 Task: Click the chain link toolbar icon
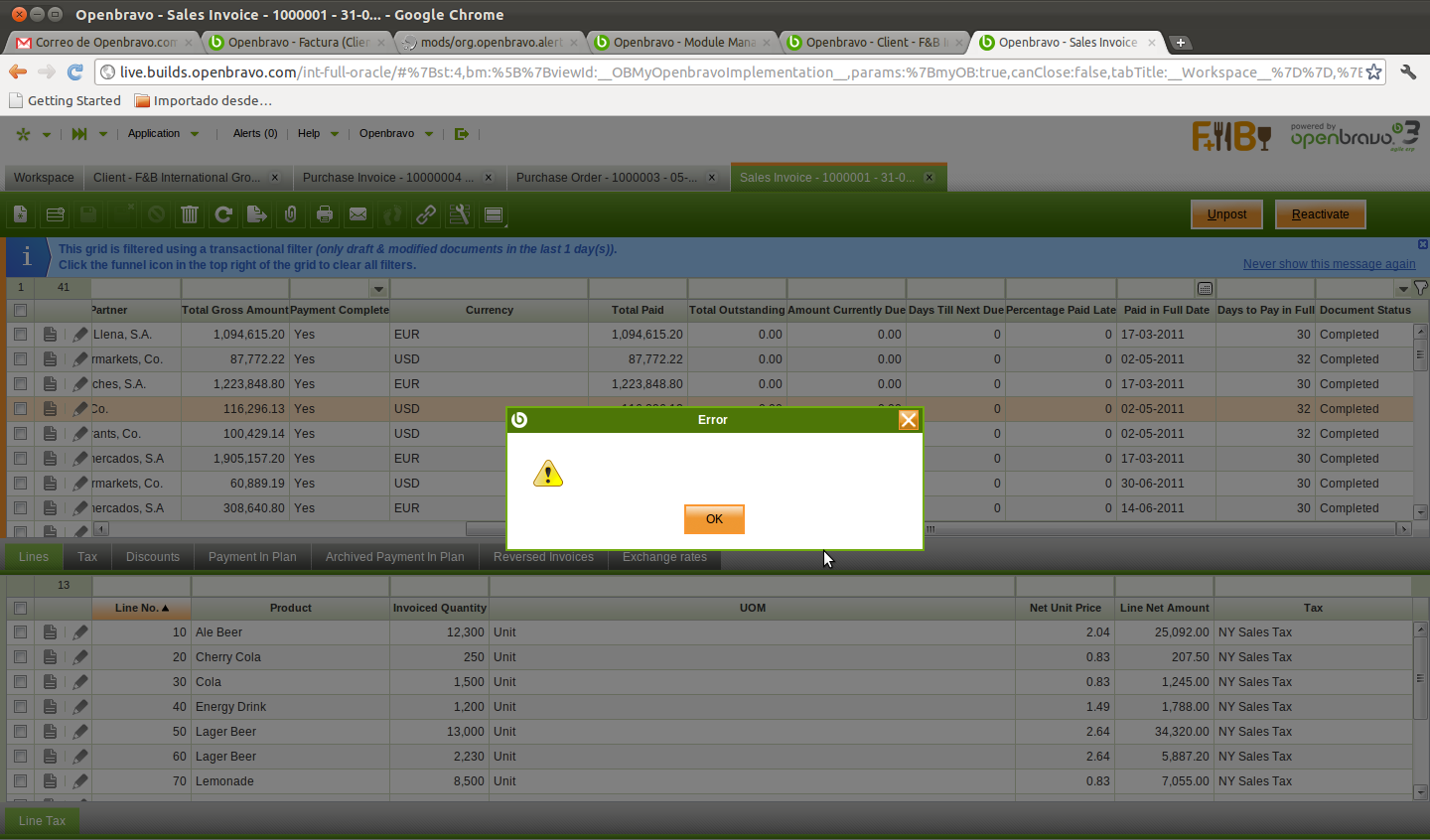tap(426, 214)
